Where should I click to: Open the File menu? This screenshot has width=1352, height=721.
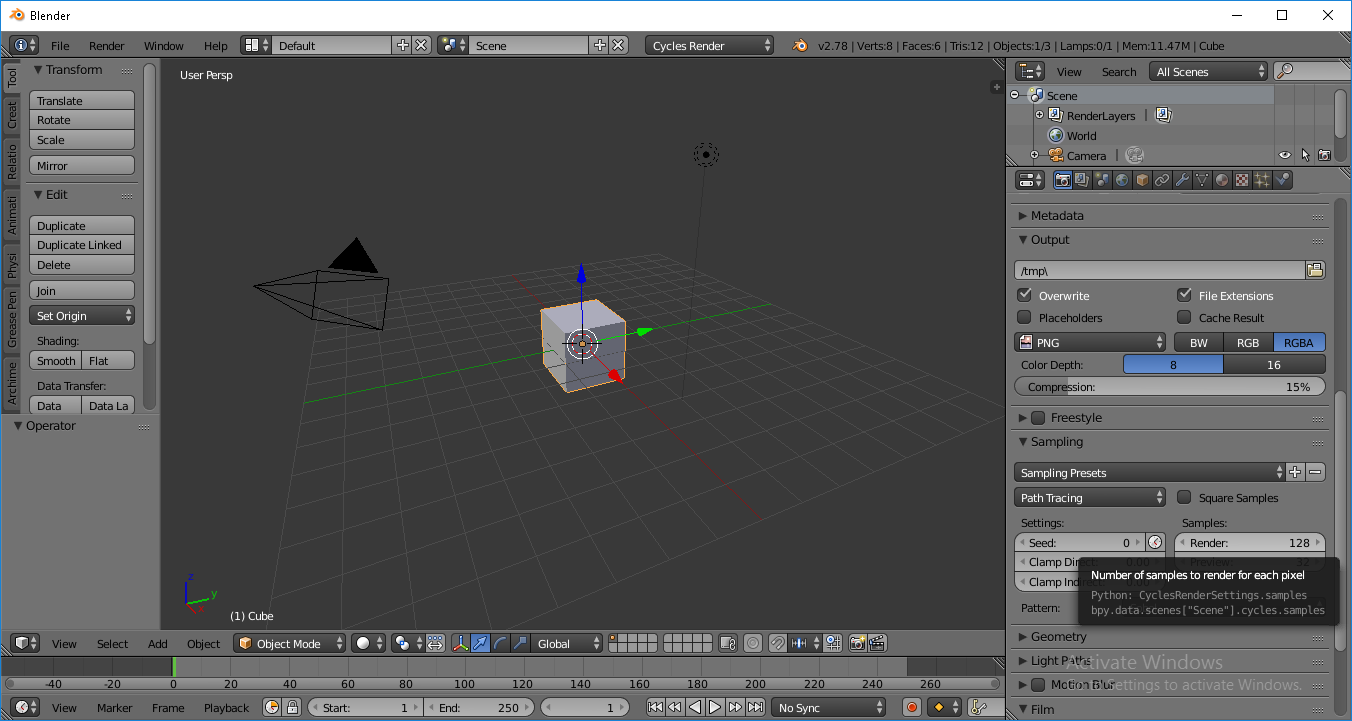[60, 45]
